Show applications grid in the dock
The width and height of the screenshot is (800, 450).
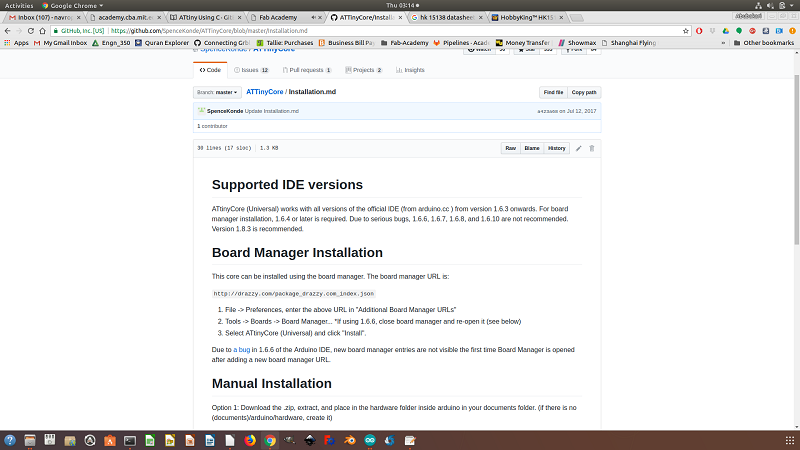tap(789, 440)
